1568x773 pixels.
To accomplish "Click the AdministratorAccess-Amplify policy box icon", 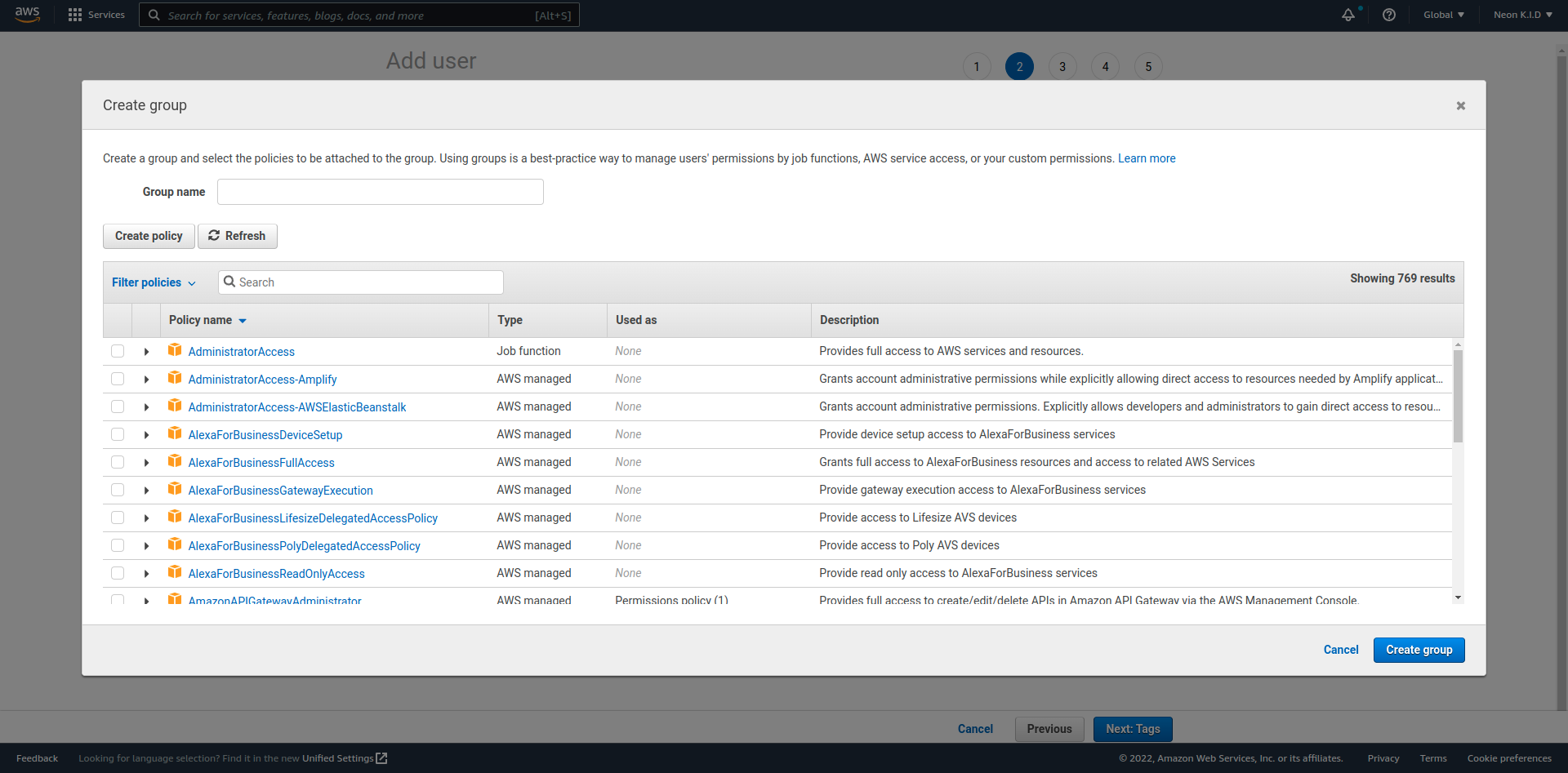I will point(175,378).
